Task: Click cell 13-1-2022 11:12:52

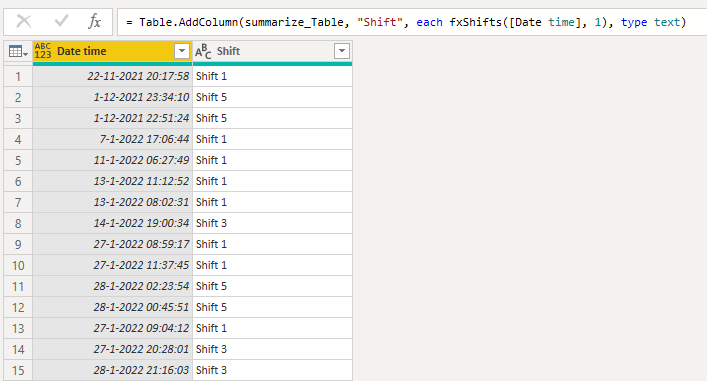Action: tap(112, 181)
